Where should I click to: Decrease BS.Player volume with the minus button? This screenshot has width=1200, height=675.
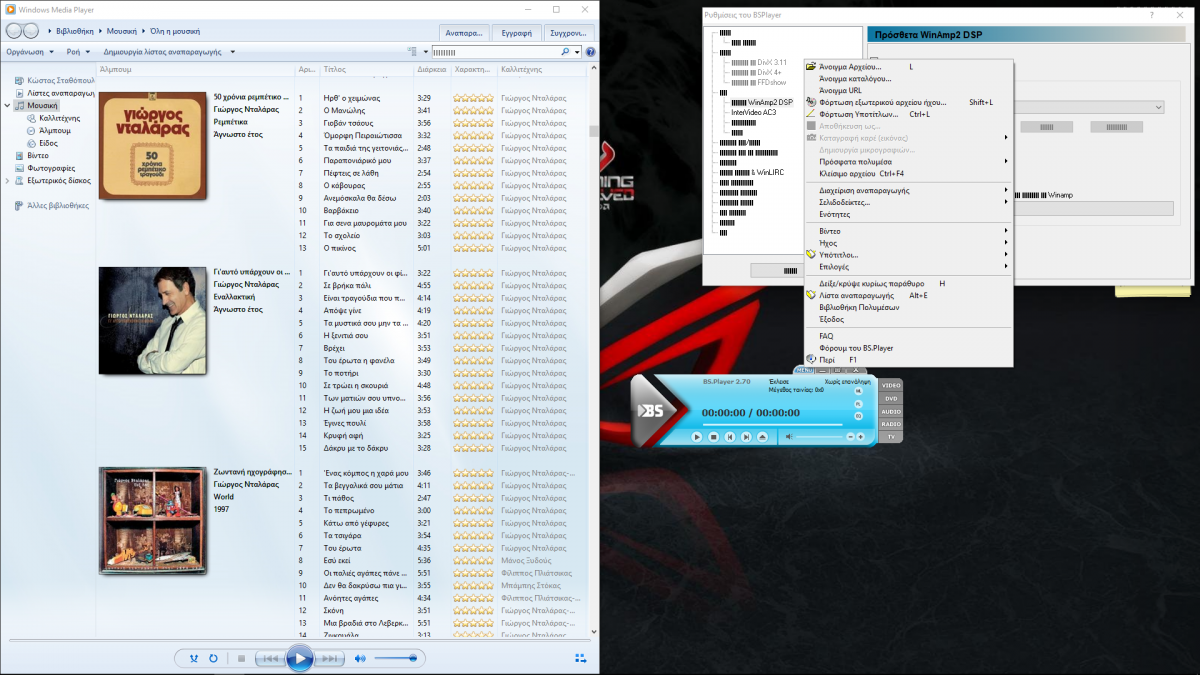(850, 437)
